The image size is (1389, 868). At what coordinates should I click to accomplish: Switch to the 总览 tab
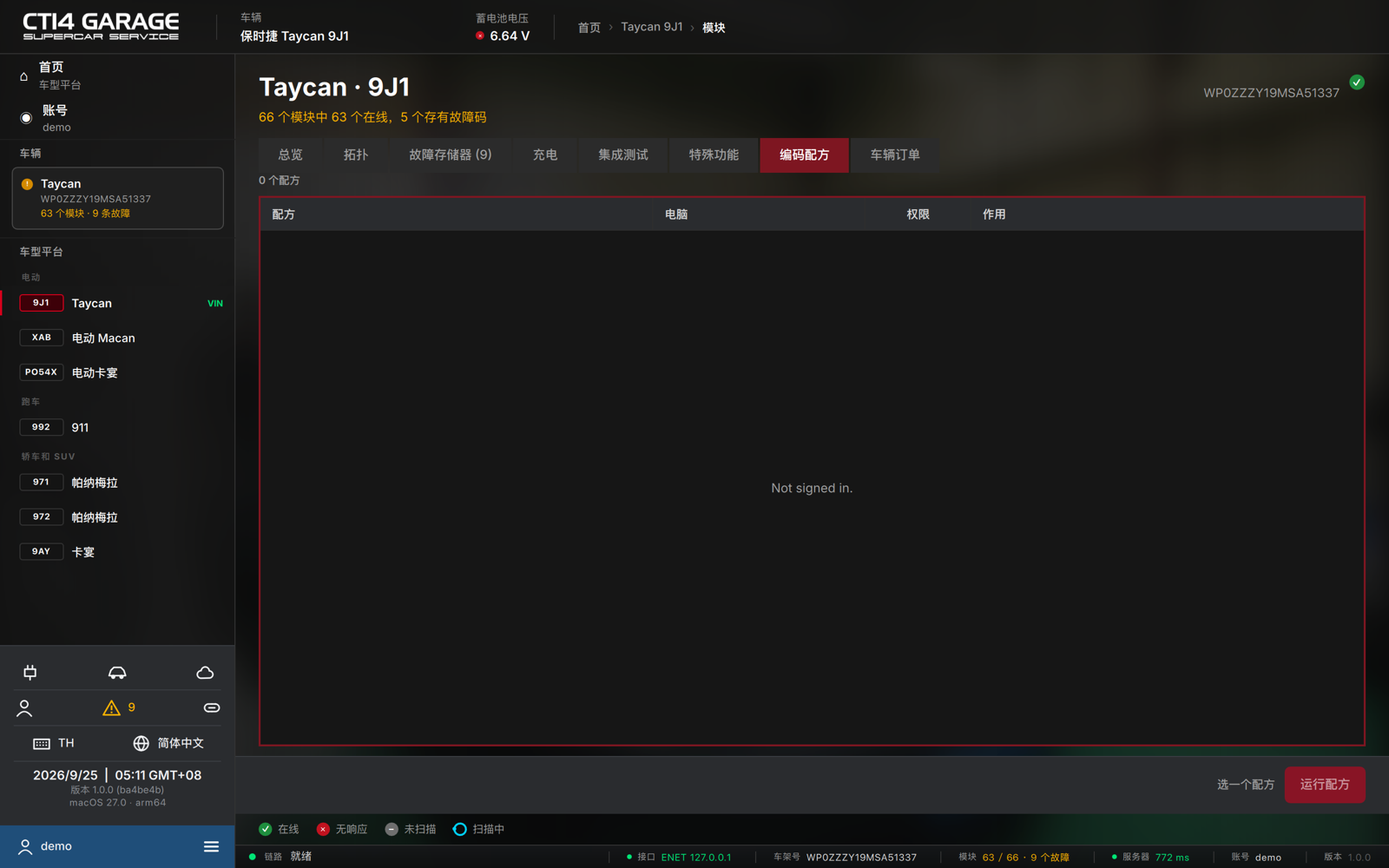coord(290,155)
